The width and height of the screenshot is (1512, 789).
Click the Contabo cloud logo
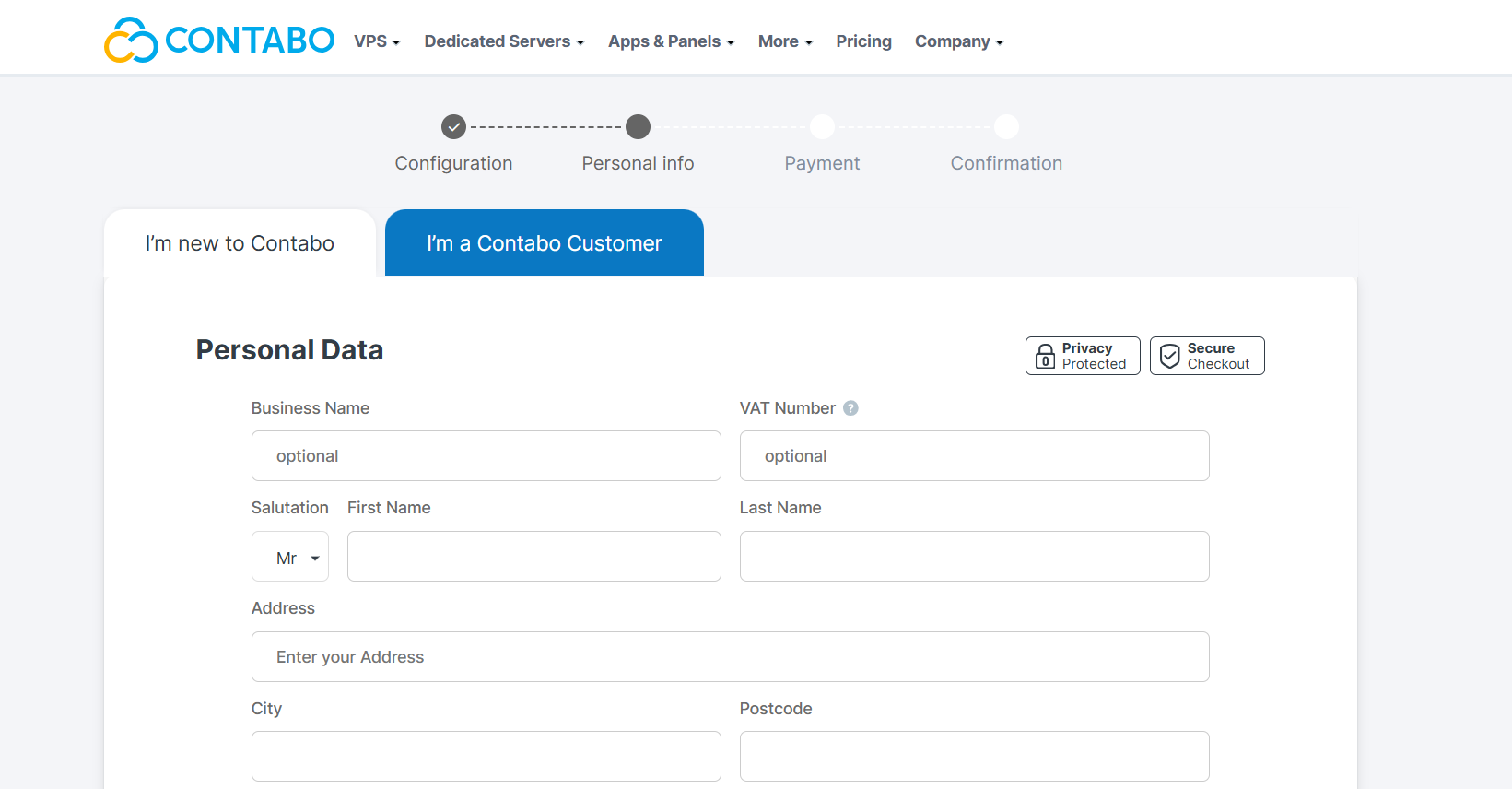click(219, 40)
